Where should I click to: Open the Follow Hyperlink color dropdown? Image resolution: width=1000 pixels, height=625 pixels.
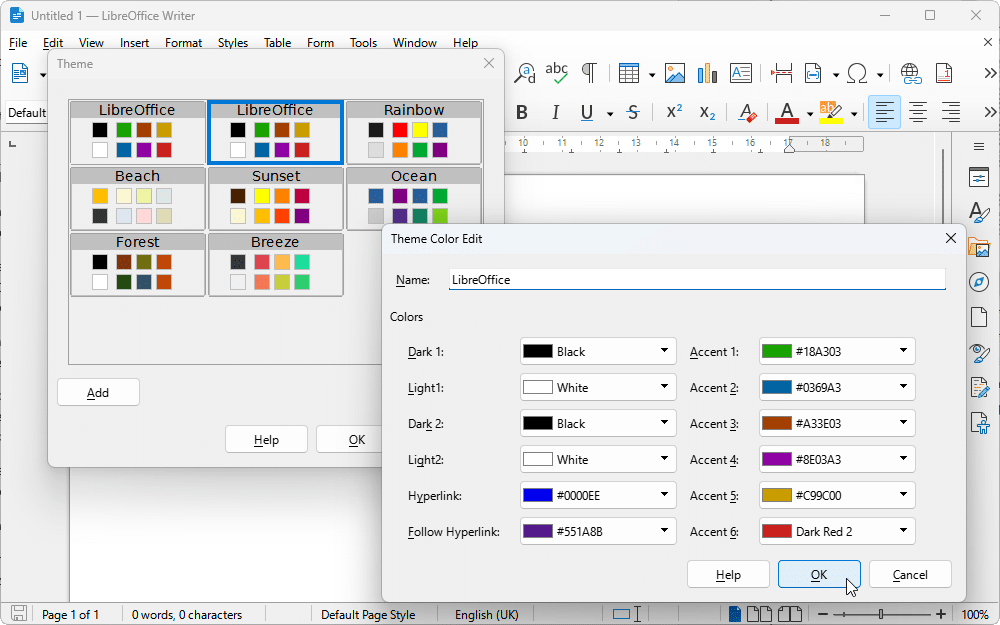click(x=665, y=531)
